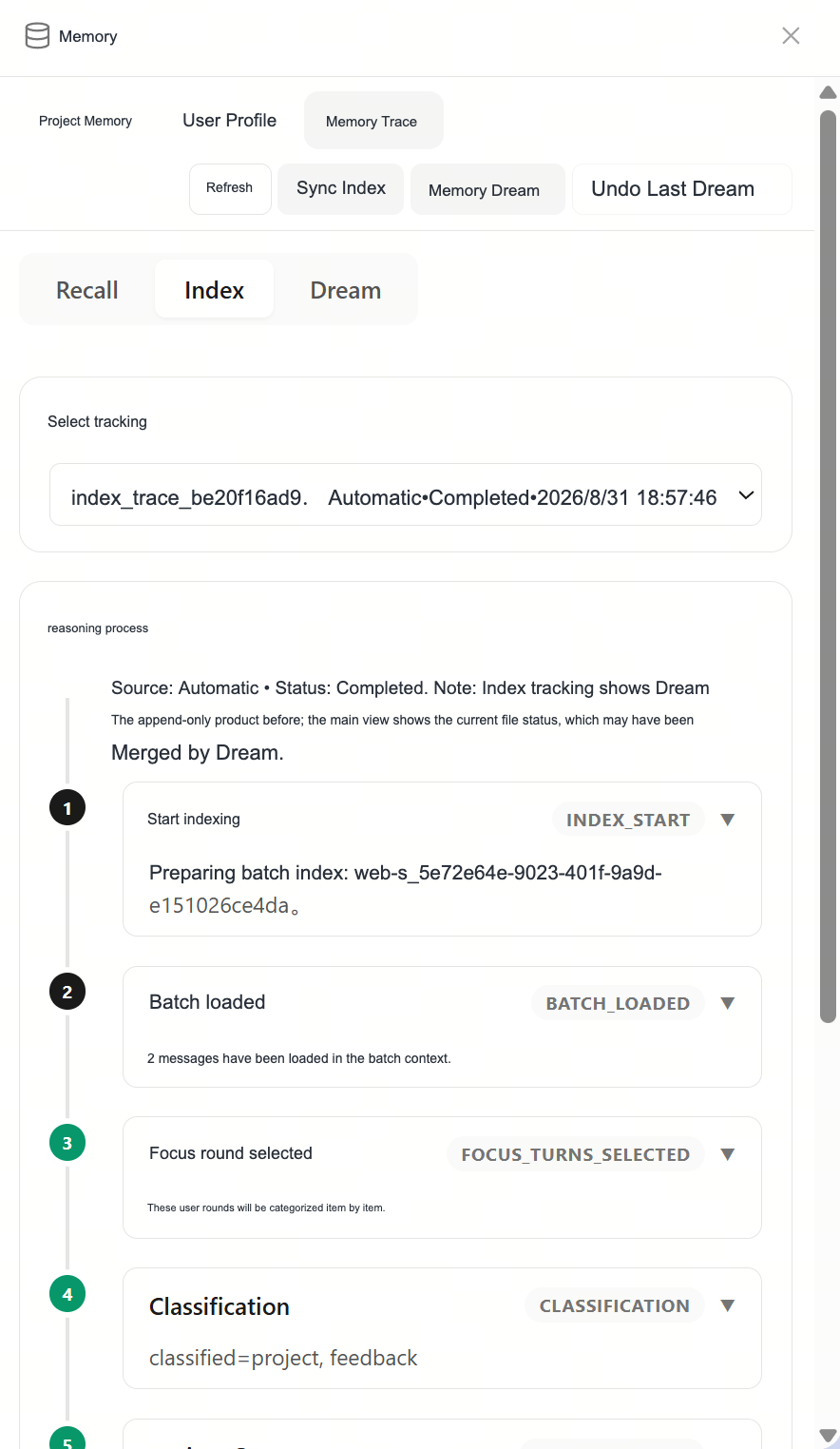Screen dimensions: 840x1449
Task: Expand the Start indexing step
Action: (x=728, y=820)
